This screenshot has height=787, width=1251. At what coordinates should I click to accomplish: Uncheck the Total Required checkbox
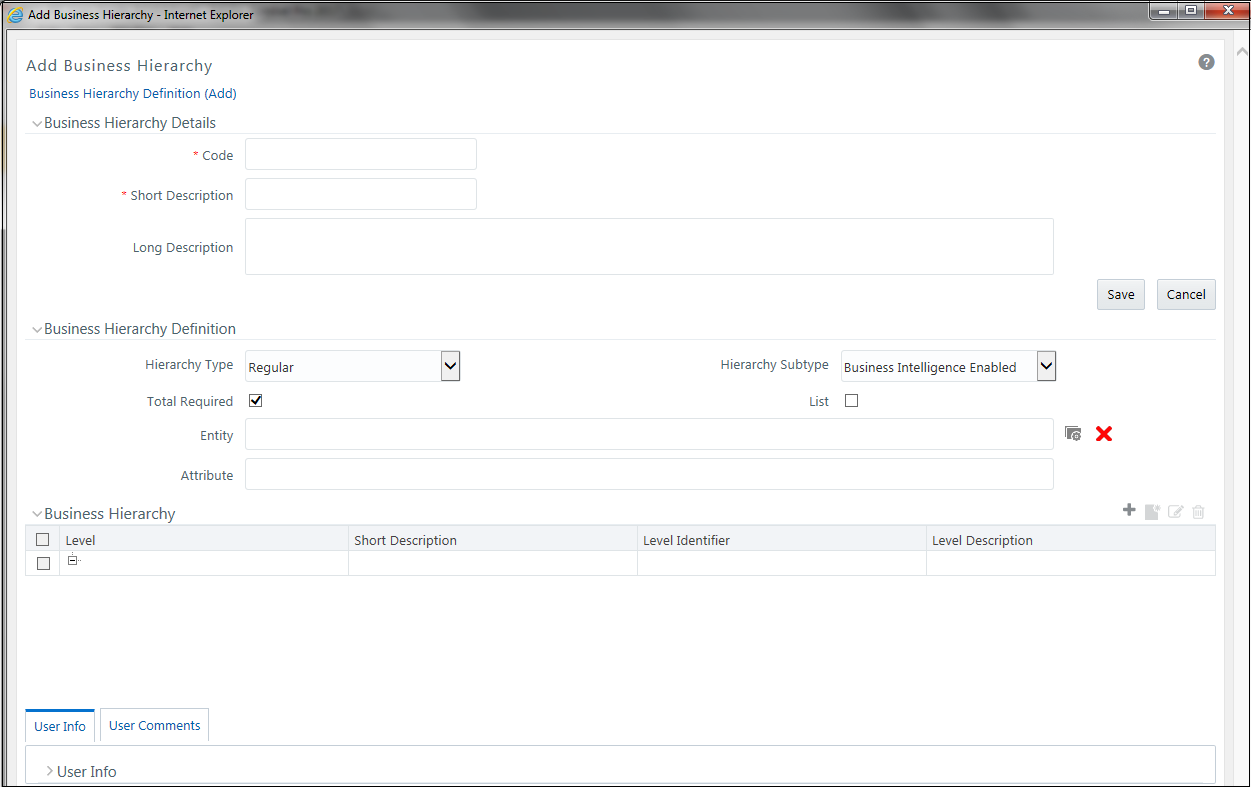click(255, 400)
